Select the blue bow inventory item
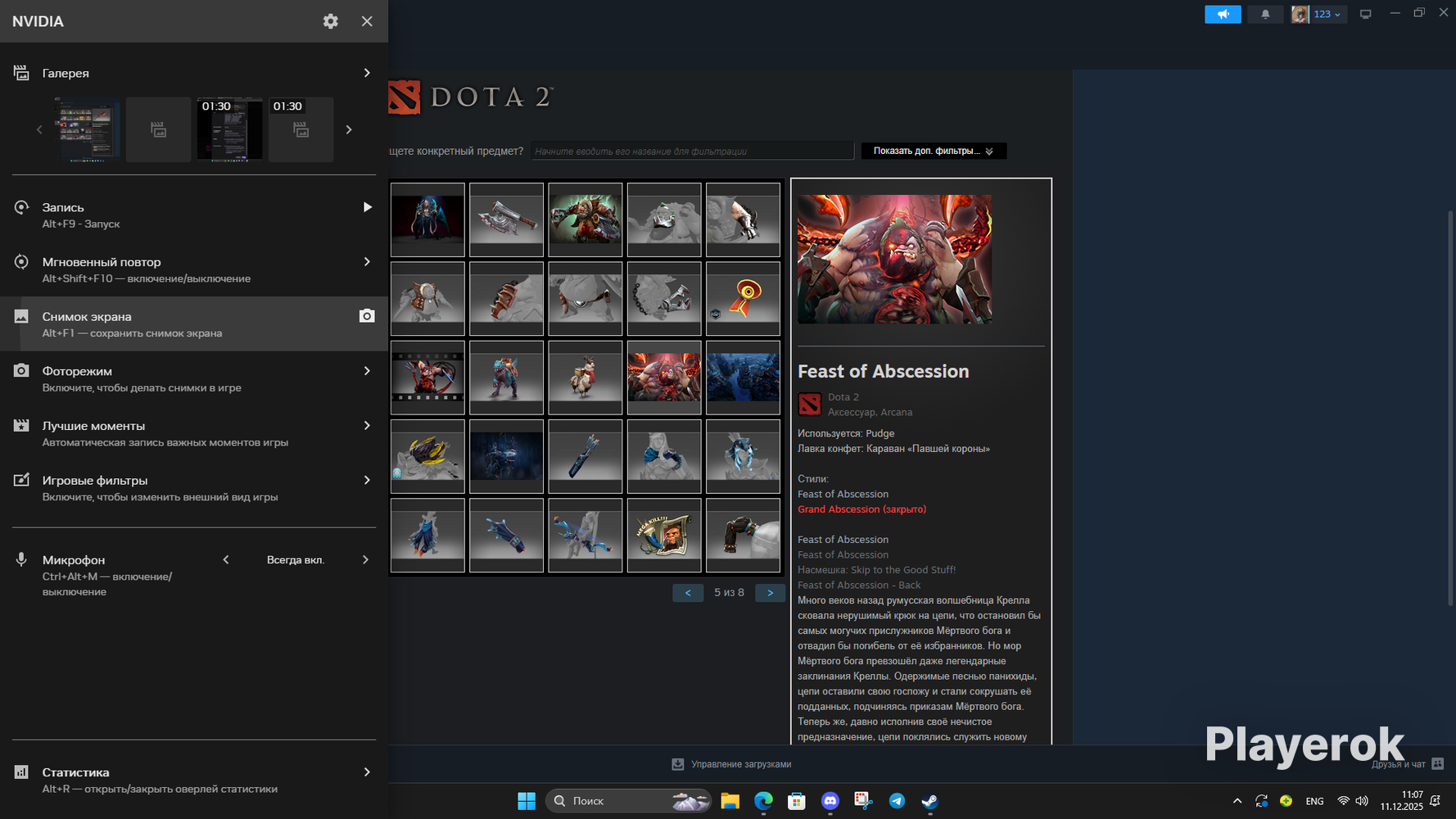The image size is (1456, 819). pyautogui.click(x=585, y=535)
